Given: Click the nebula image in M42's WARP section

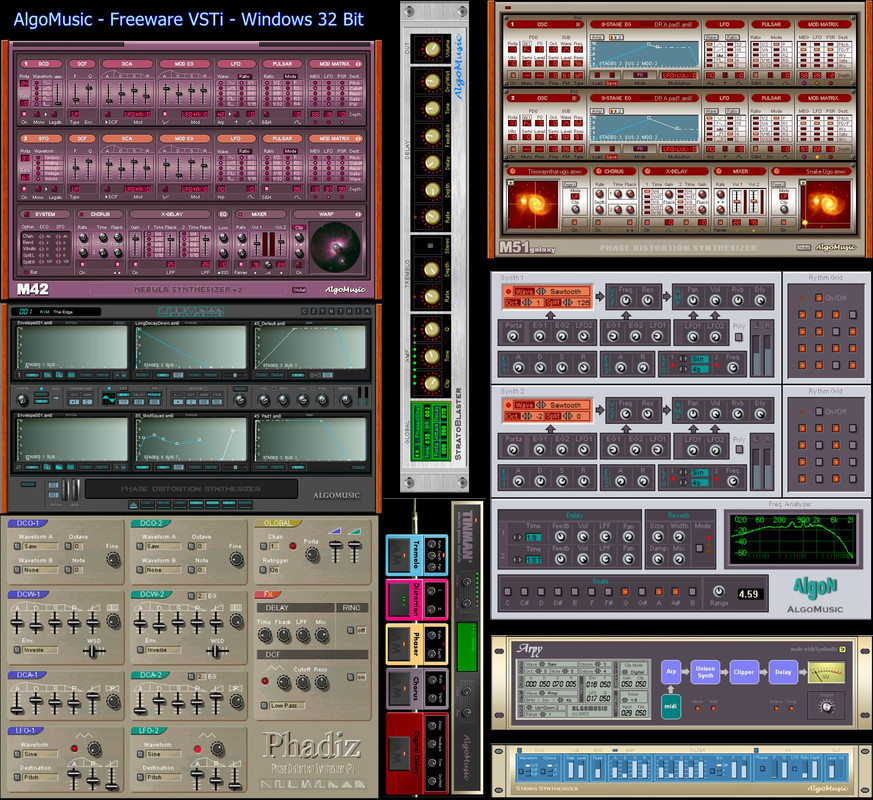Looking at the screenshot, I should [336, 248].
